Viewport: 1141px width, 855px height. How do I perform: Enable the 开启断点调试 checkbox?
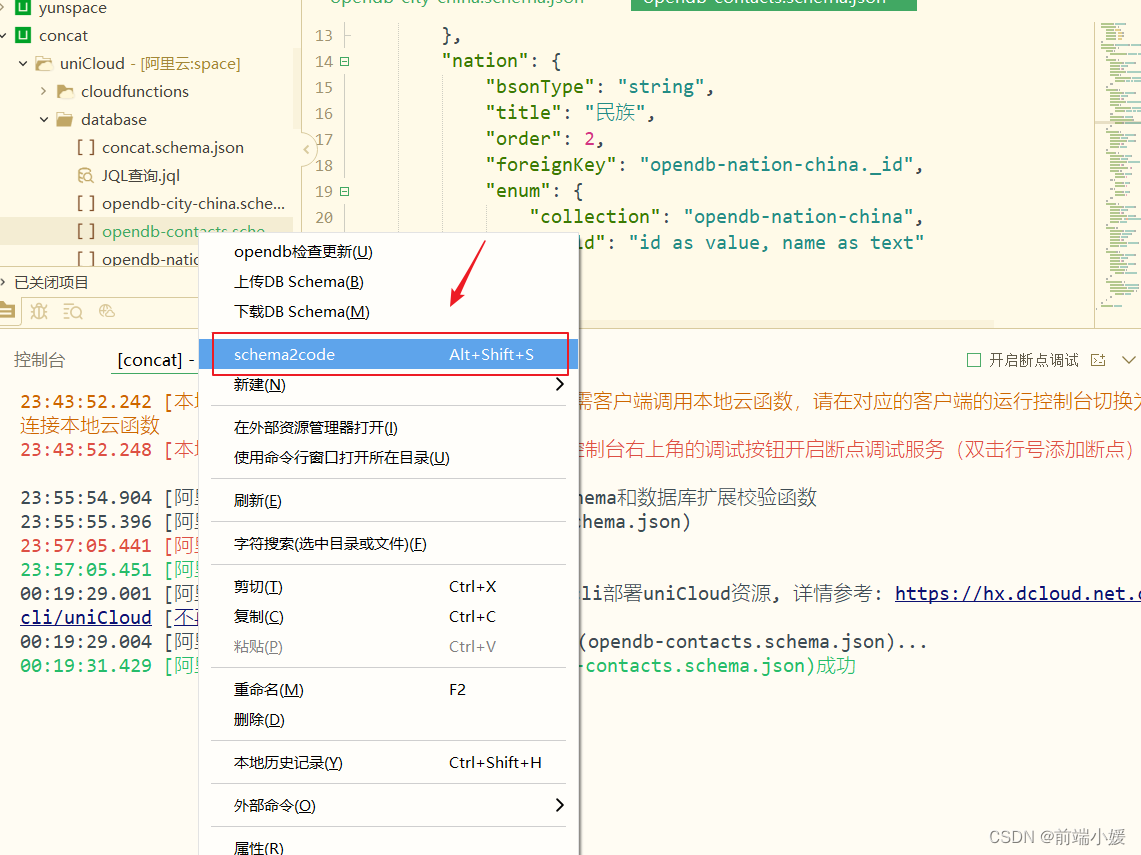tap(973, 359)
